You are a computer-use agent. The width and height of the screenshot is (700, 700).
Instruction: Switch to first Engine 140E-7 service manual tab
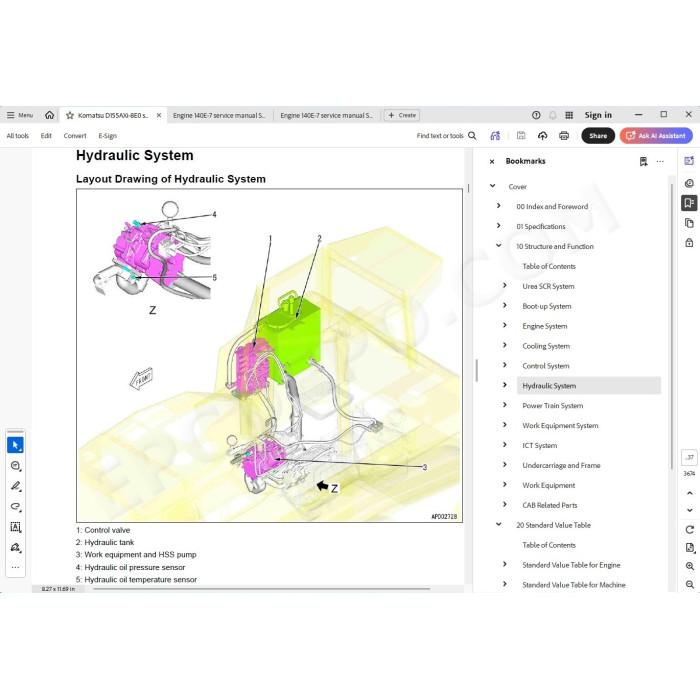tap(219, 115)
